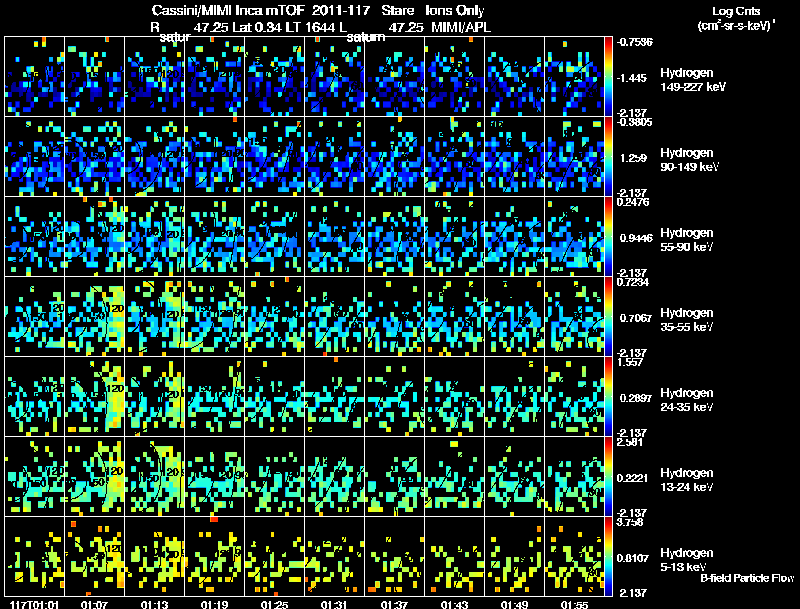
Task: Click the '01:07' time axis label
Action: [x=94, y=604]
